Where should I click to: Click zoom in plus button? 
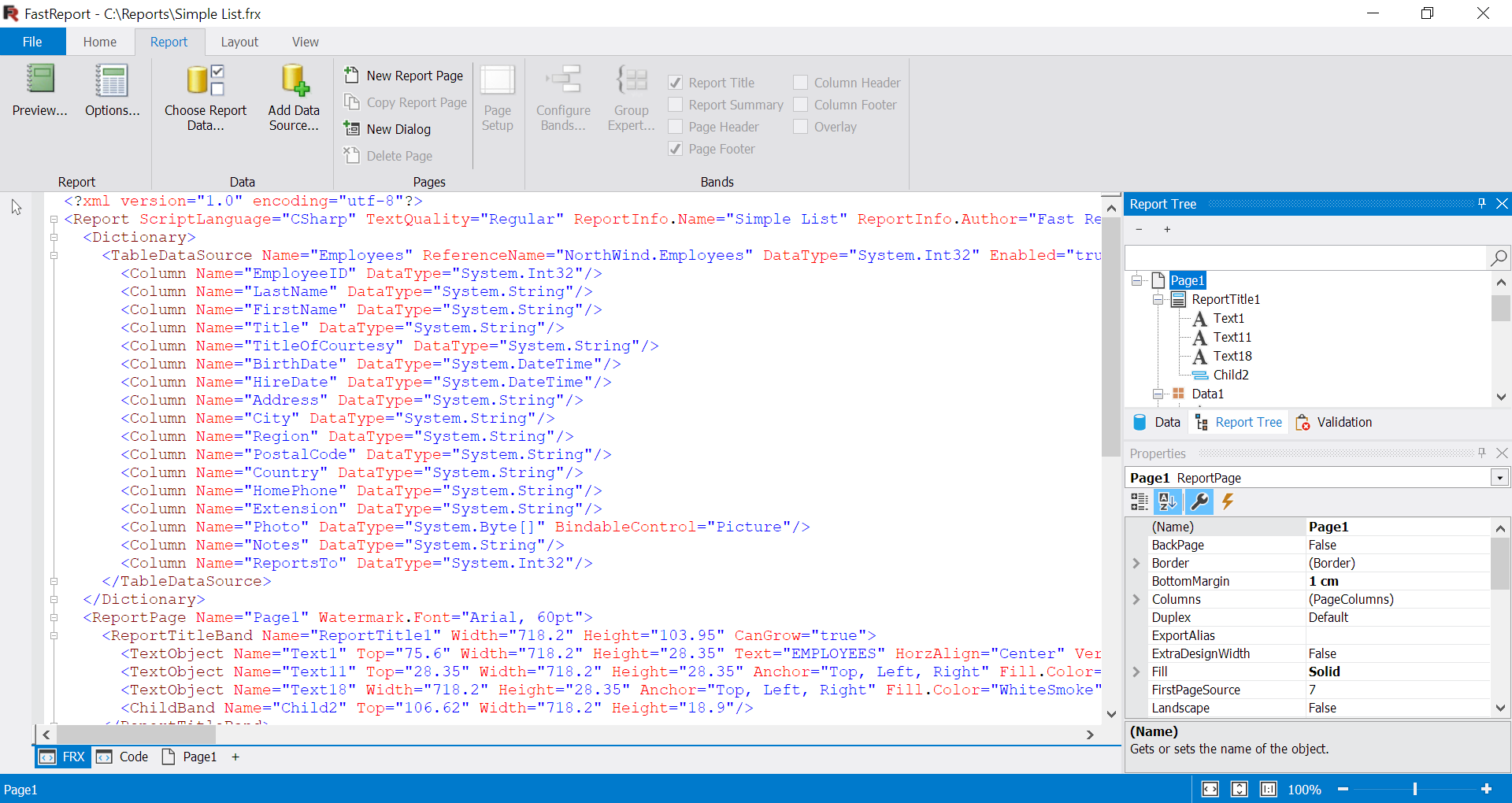click(1486, 789)
